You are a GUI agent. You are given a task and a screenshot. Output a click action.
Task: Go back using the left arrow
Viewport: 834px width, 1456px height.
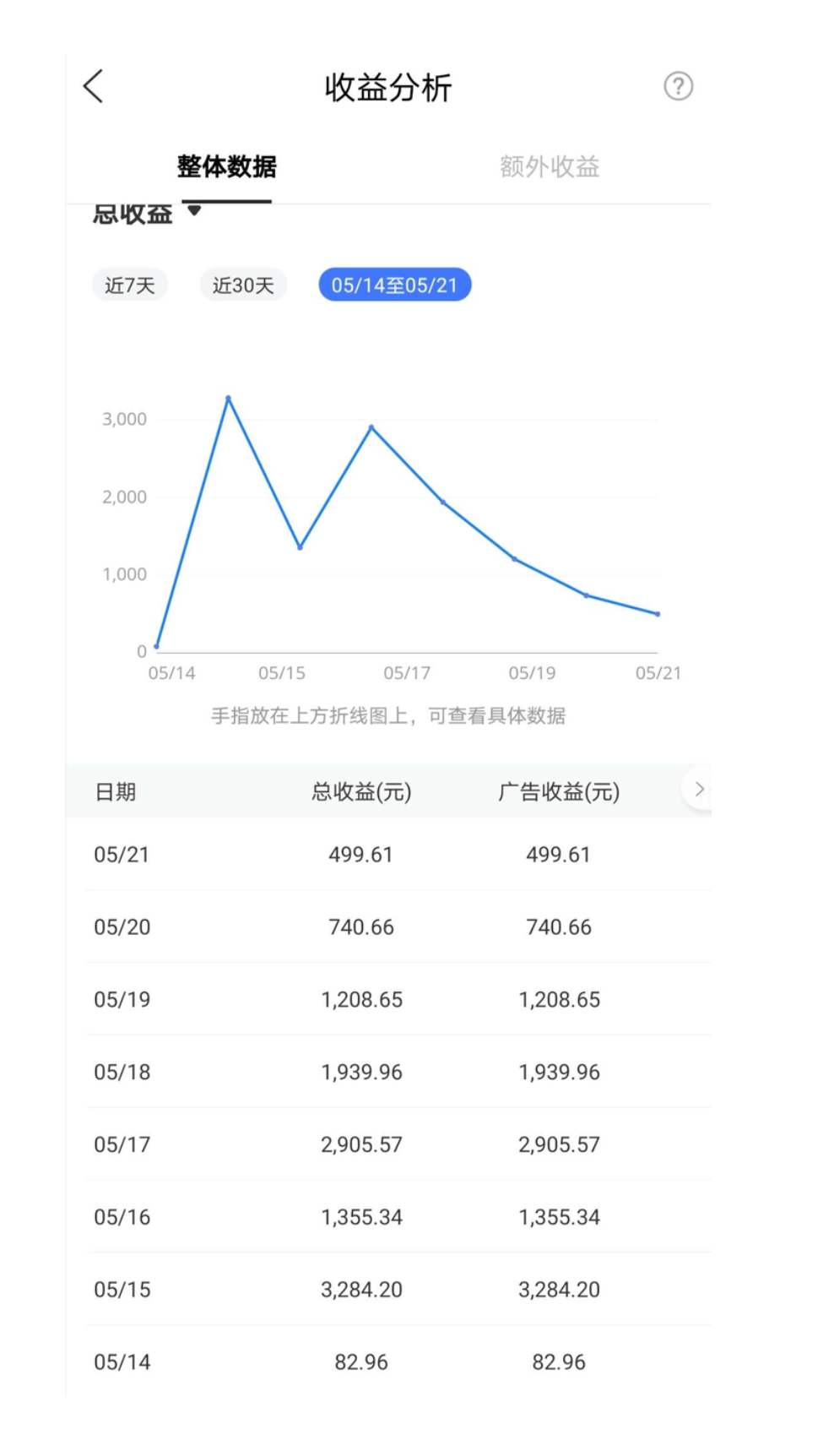(x=93, y=86)
